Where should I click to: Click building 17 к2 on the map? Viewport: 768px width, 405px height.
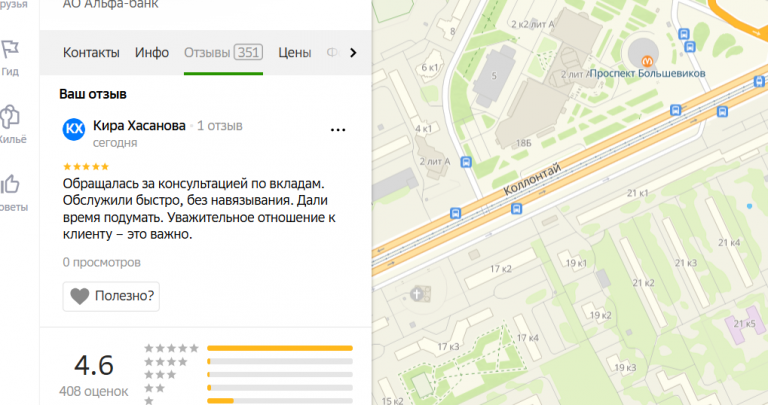pos(501,269)
